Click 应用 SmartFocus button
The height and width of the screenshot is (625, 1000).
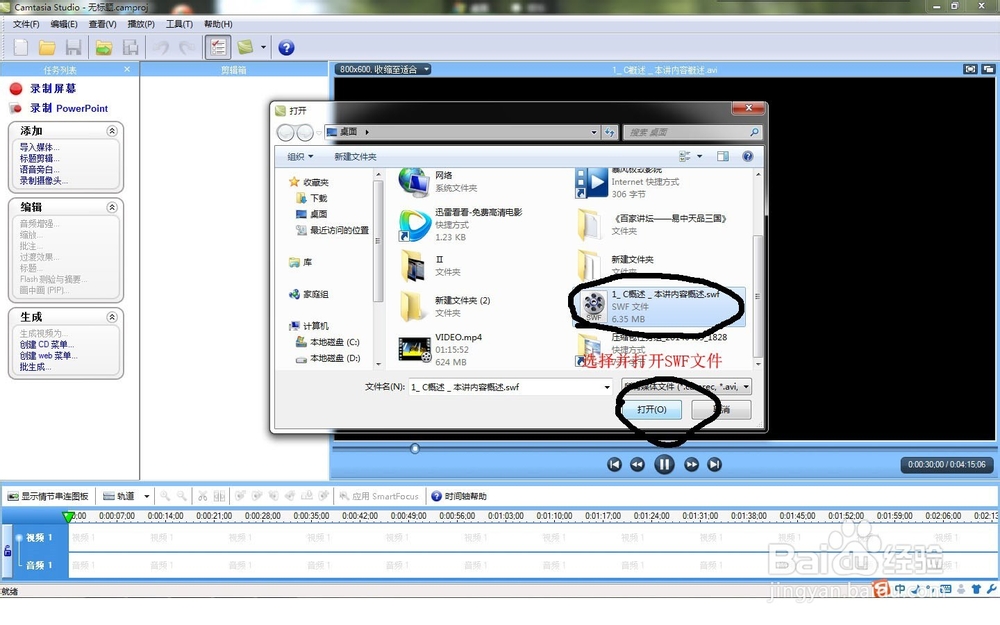click(x=379, y=496)
